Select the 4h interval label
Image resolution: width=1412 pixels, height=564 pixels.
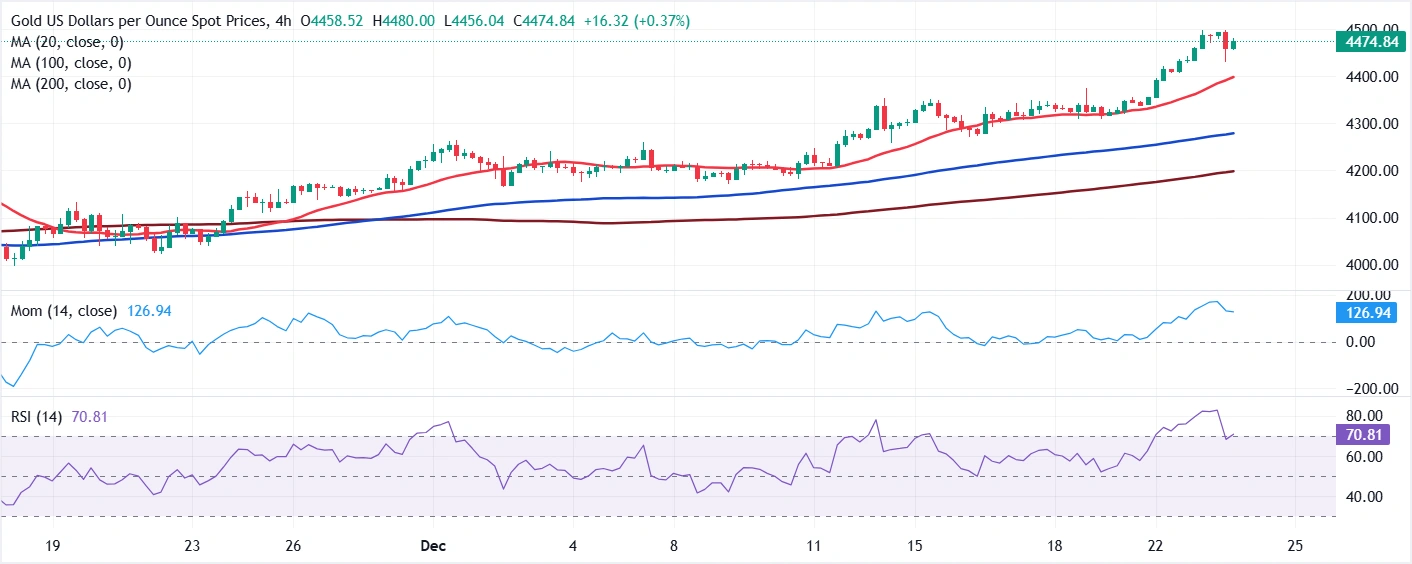[x=281, y=21]
